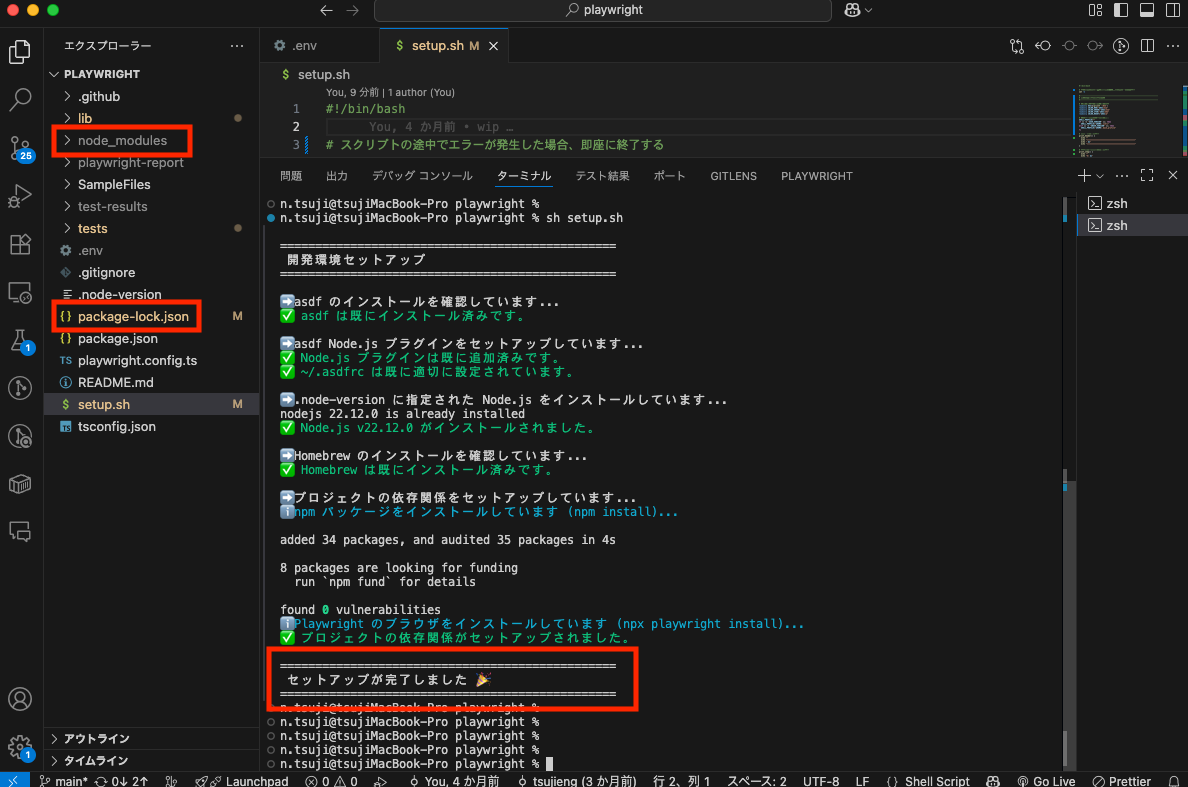Switch to the 出力 panel tab
Image resolution: width=1188 pixels, height=787 pixels.
pos(337,176)
